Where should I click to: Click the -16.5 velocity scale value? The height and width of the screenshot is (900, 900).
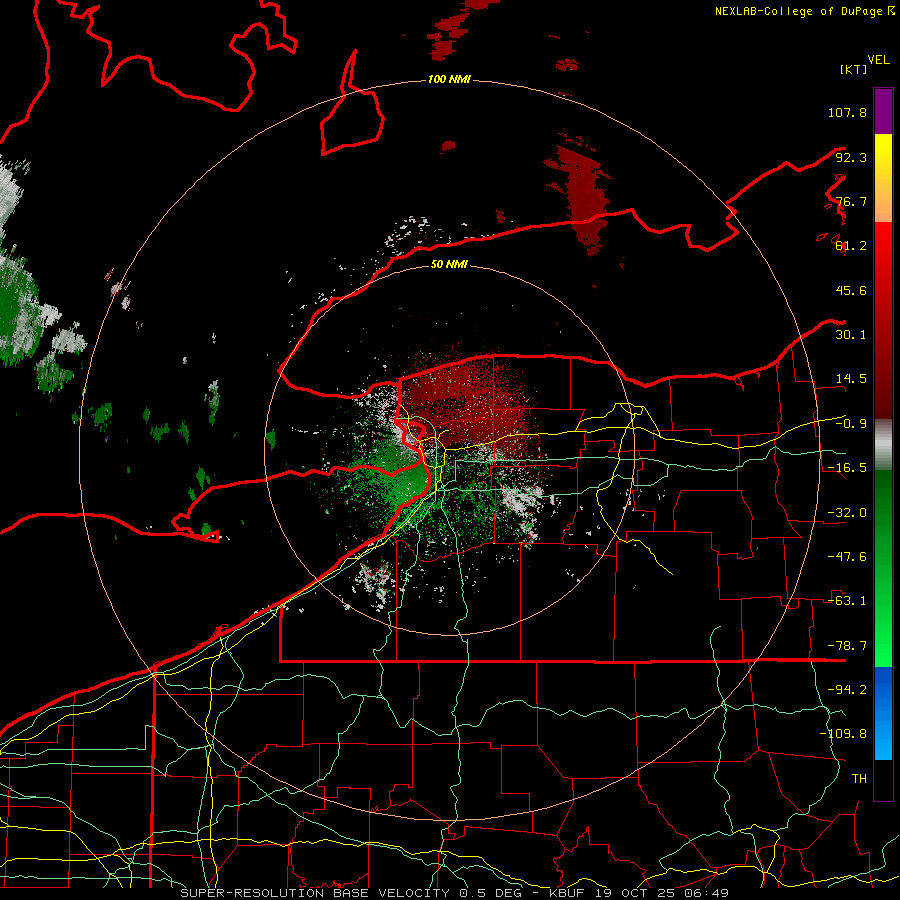pos(847,468)
